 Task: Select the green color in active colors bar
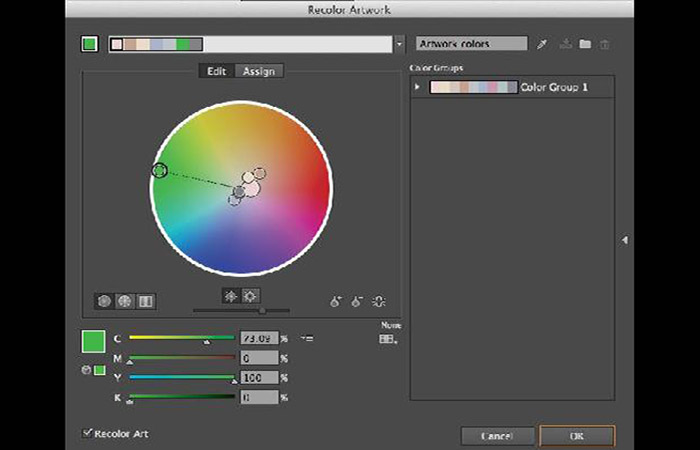coord(183,44)
